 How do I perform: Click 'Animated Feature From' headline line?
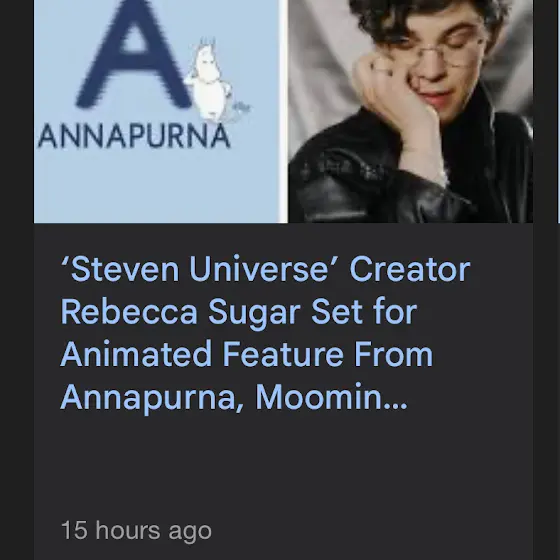[x=246, y=354]
